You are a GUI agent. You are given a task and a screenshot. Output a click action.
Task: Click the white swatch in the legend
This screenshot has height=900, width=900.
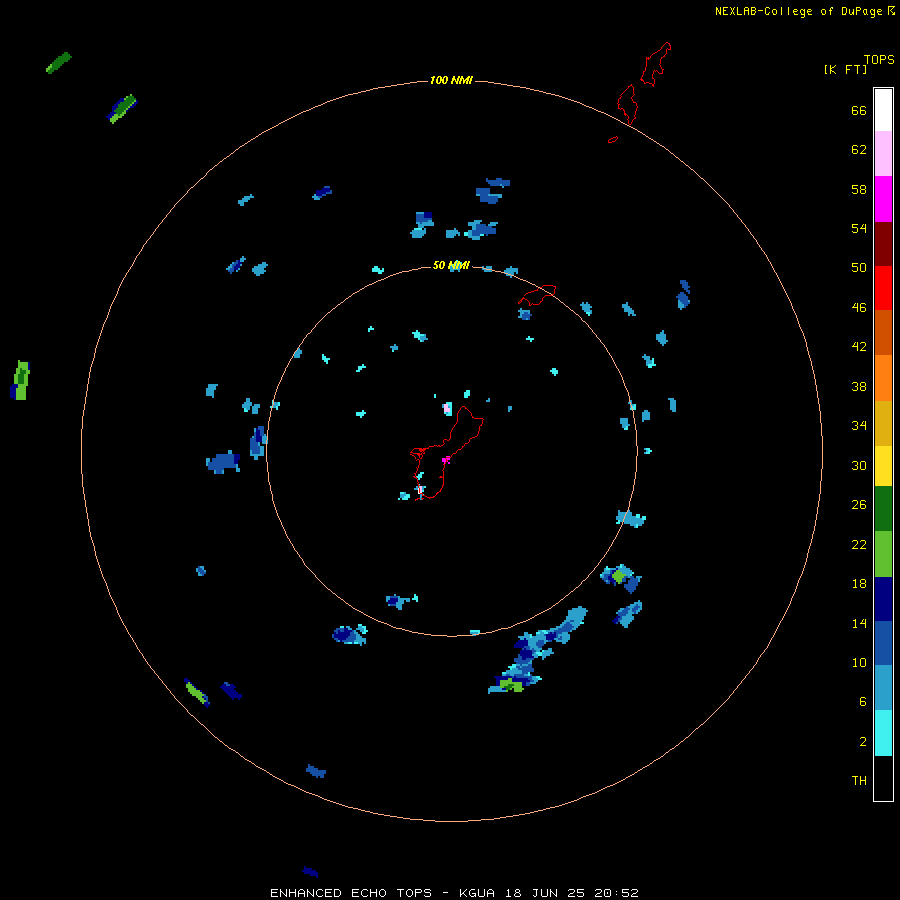(x=883, y=110)
